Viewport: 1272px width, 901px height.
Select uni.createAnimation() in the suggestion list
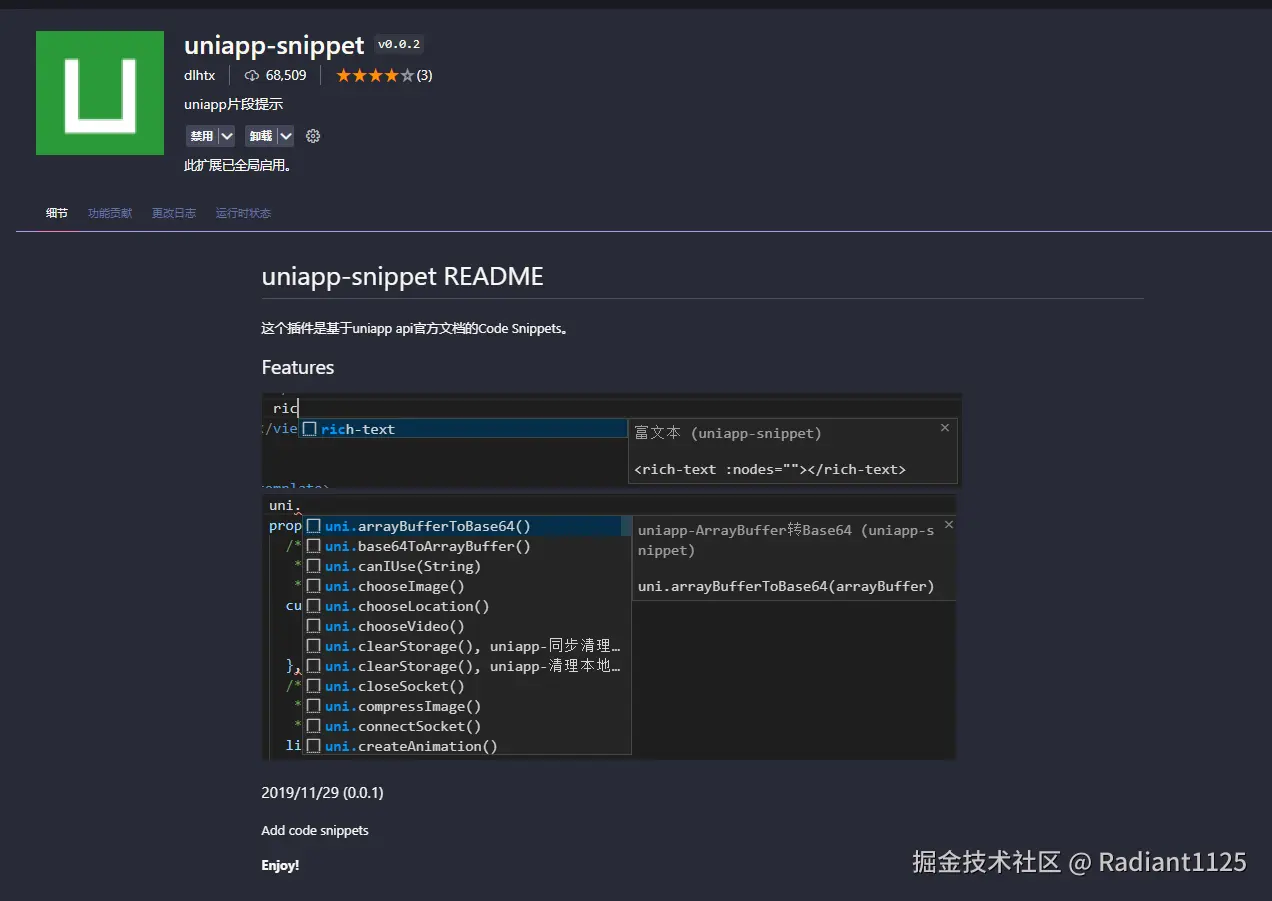pyautogui.click(x=411, y=746)
